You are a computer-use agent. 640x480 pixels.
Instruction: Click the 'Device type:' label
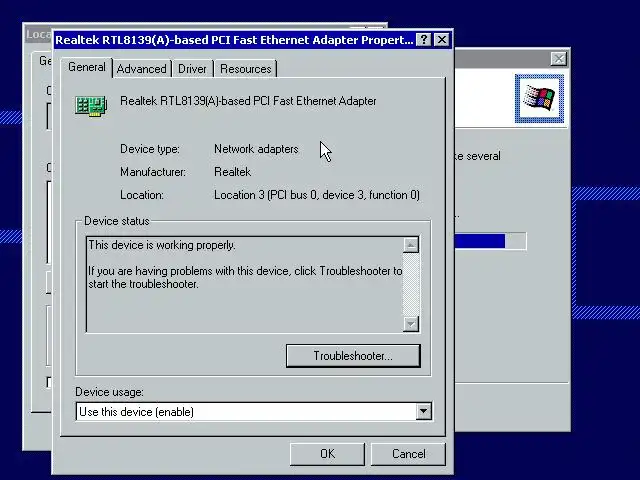coord(150,149)
